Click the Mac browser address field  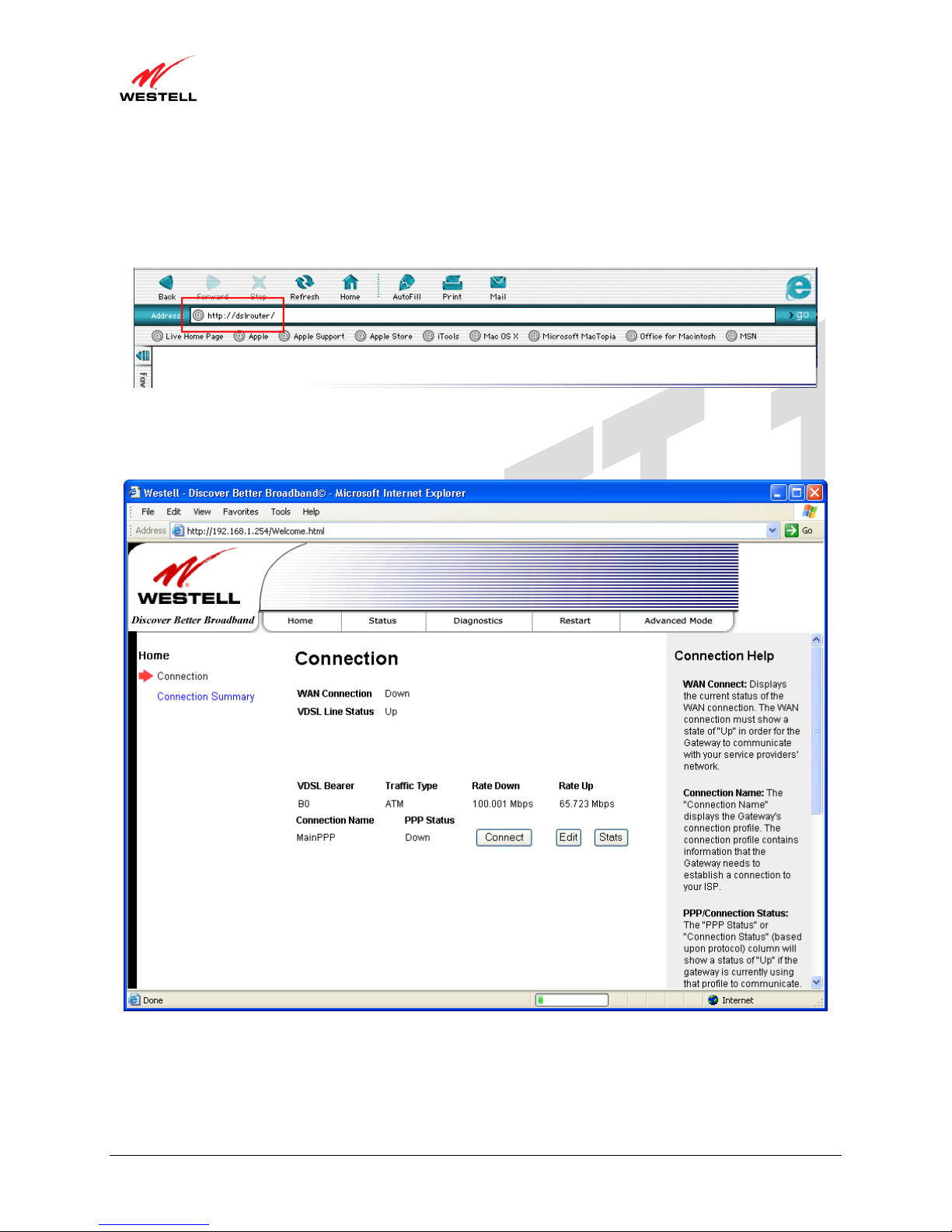click(483, 316)
